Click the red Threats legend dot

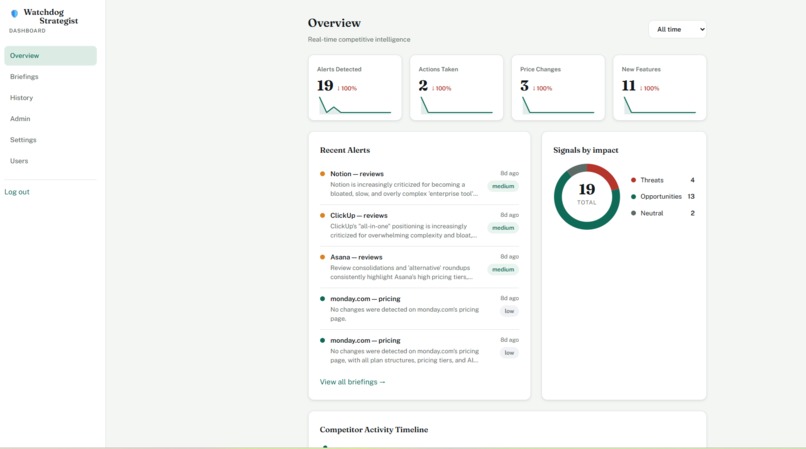[x=633, y=180]
